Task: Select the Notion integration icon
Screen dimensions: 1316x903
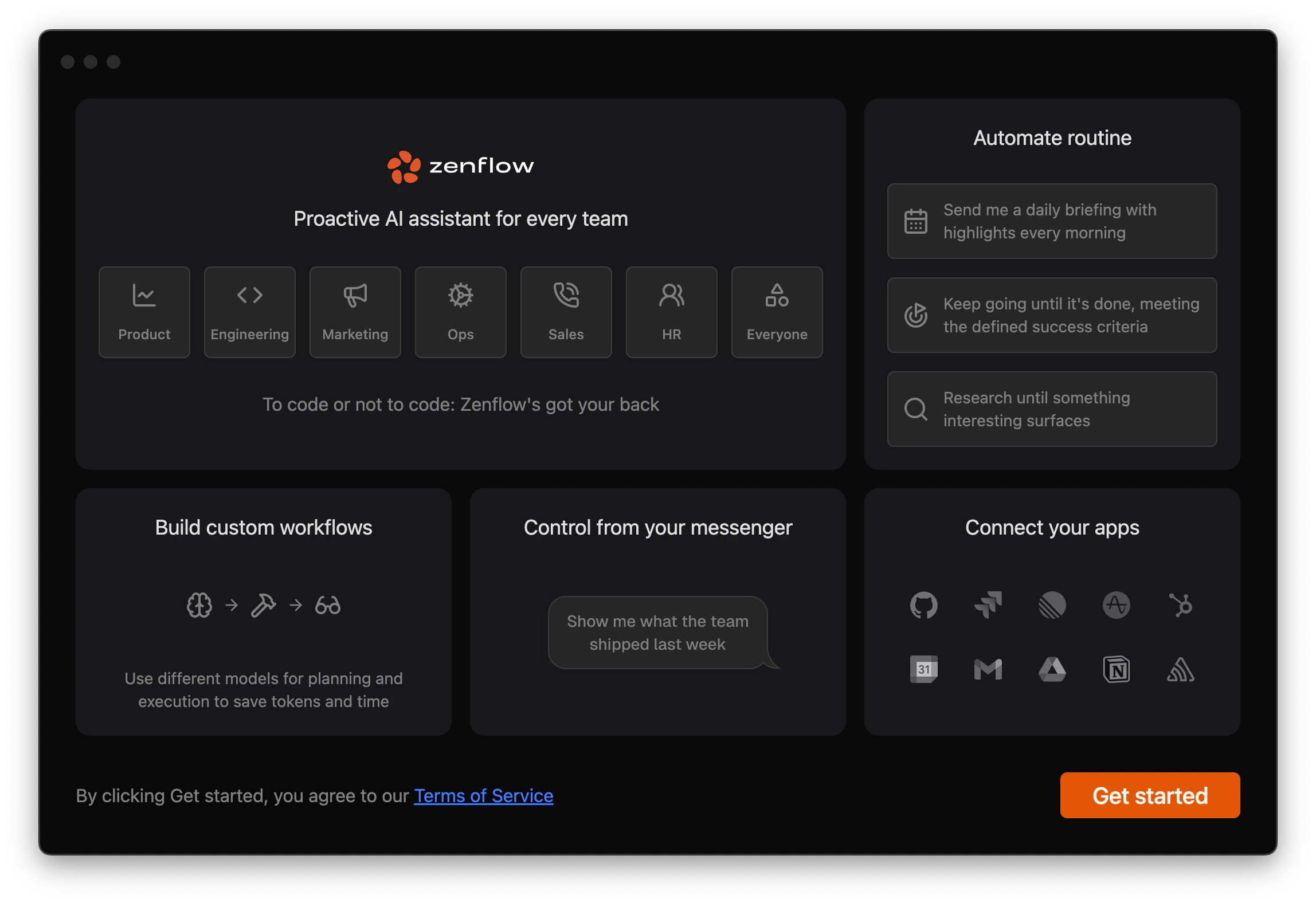Action: tap(1117, 669)
